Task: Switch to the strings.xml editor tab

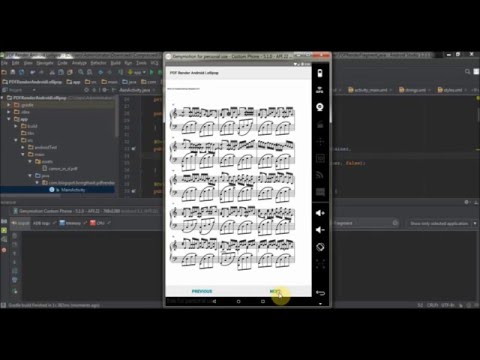Action: 413,90
